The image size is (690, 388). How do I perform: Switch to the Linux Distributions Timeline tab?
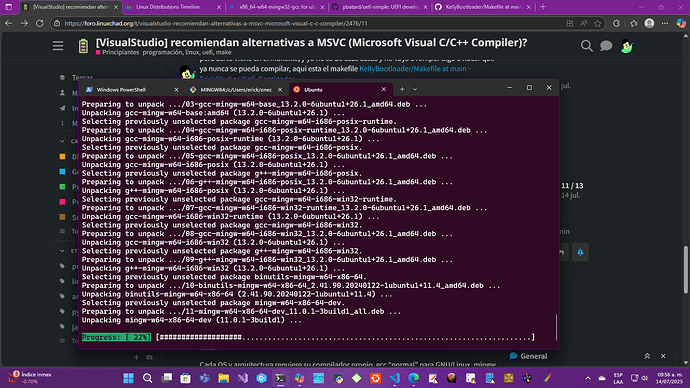[168, 7]
